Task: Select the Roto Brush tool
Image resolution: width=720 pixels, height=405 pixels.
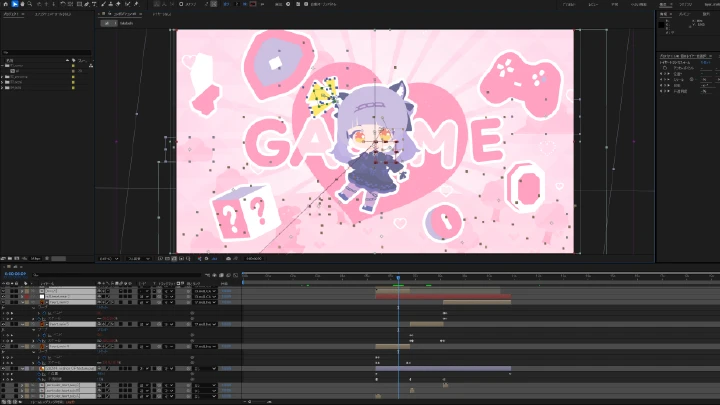Action: click(x=127, y=4)
